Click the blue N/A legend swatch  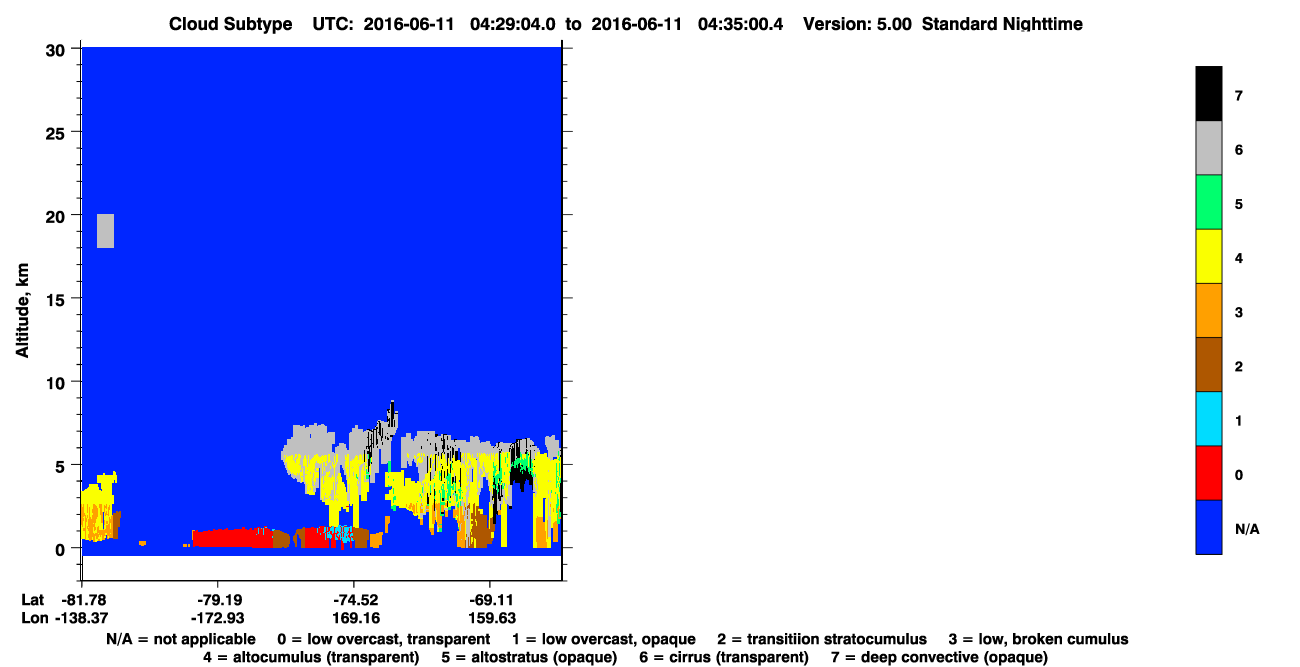[x=1208, y=526]
